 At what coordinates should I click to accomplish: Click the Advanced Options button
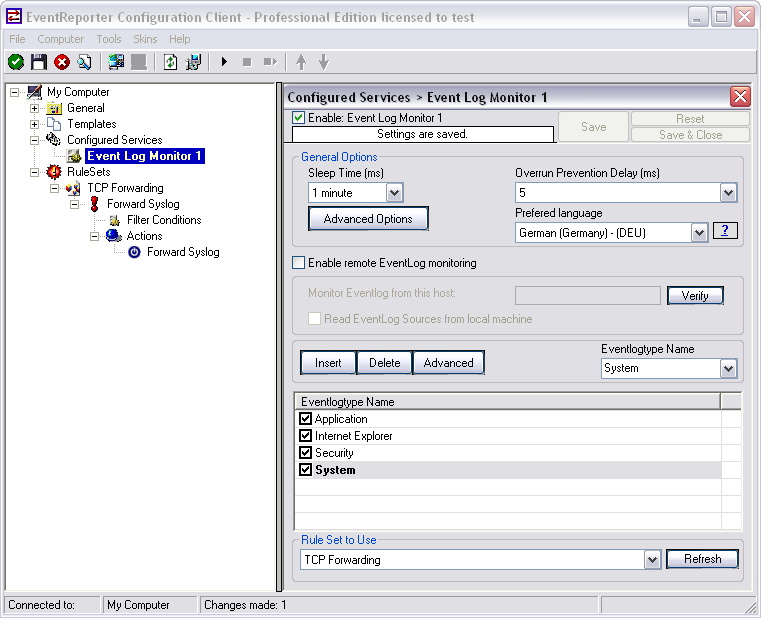368,218
